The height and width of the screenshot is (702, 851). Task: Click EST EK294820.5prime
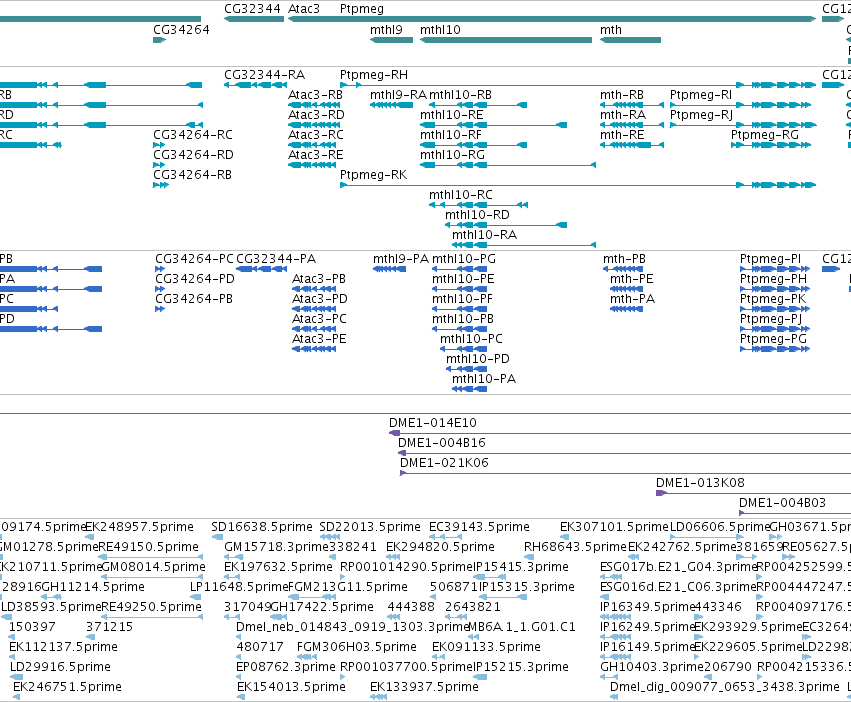440,547
